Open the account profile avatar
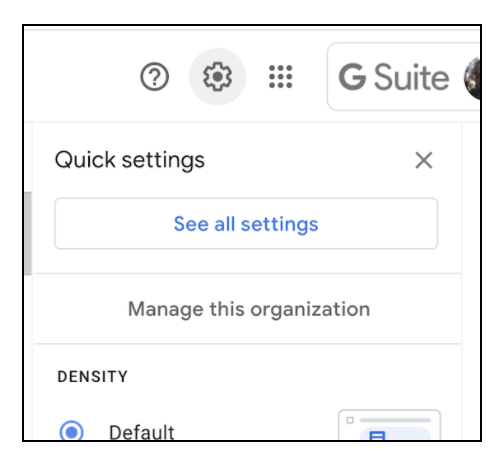The image size is (498, 464). (472, 78)
